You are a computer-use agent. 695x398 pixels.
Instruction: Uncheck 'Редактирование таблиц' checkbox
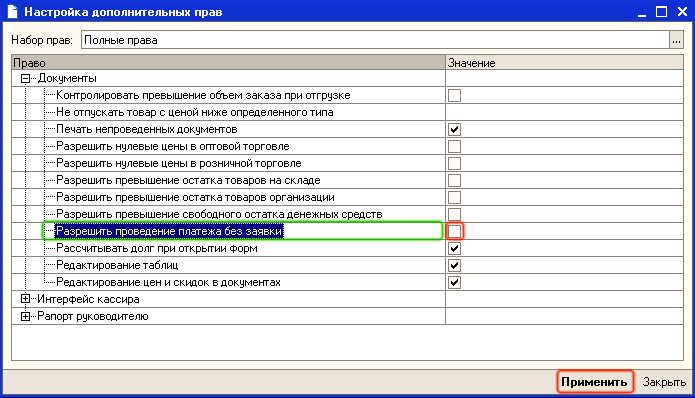[x=454, y=265]
